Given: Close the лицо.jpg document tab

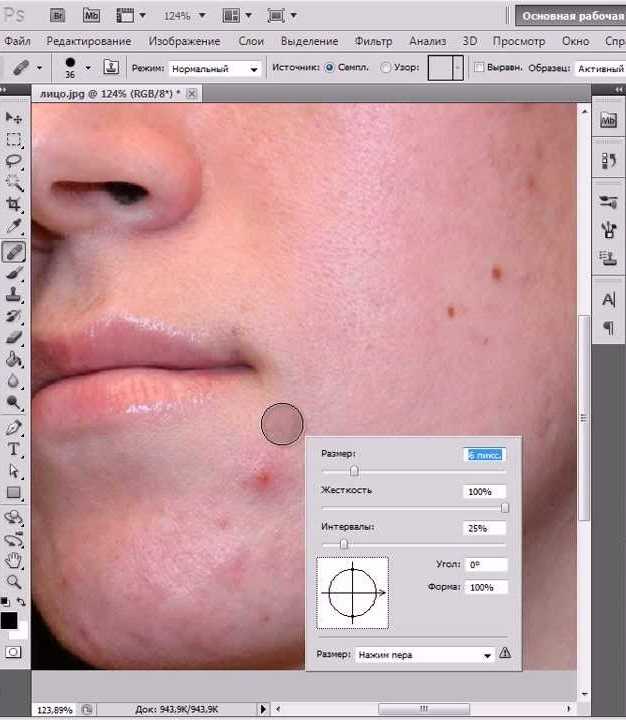Looking at the screenshot, I should tap(192, 94).
